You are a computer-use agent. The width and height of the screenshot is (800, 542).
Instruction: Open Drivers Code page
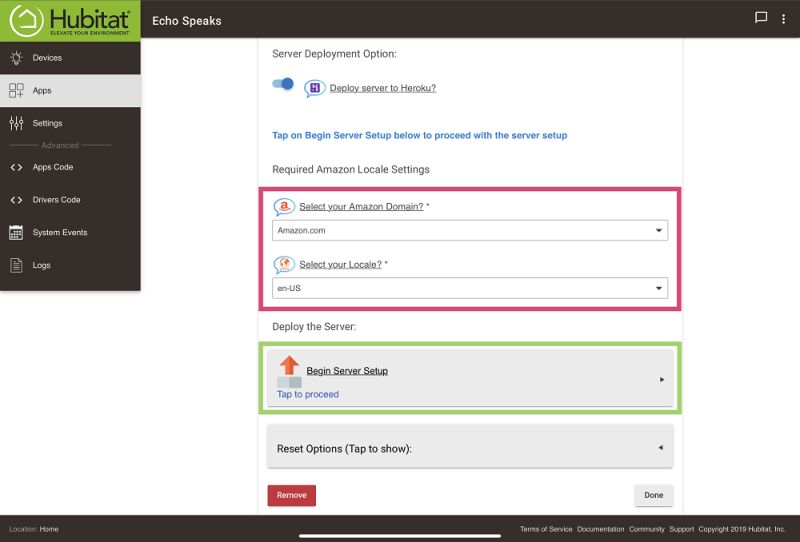70,200
